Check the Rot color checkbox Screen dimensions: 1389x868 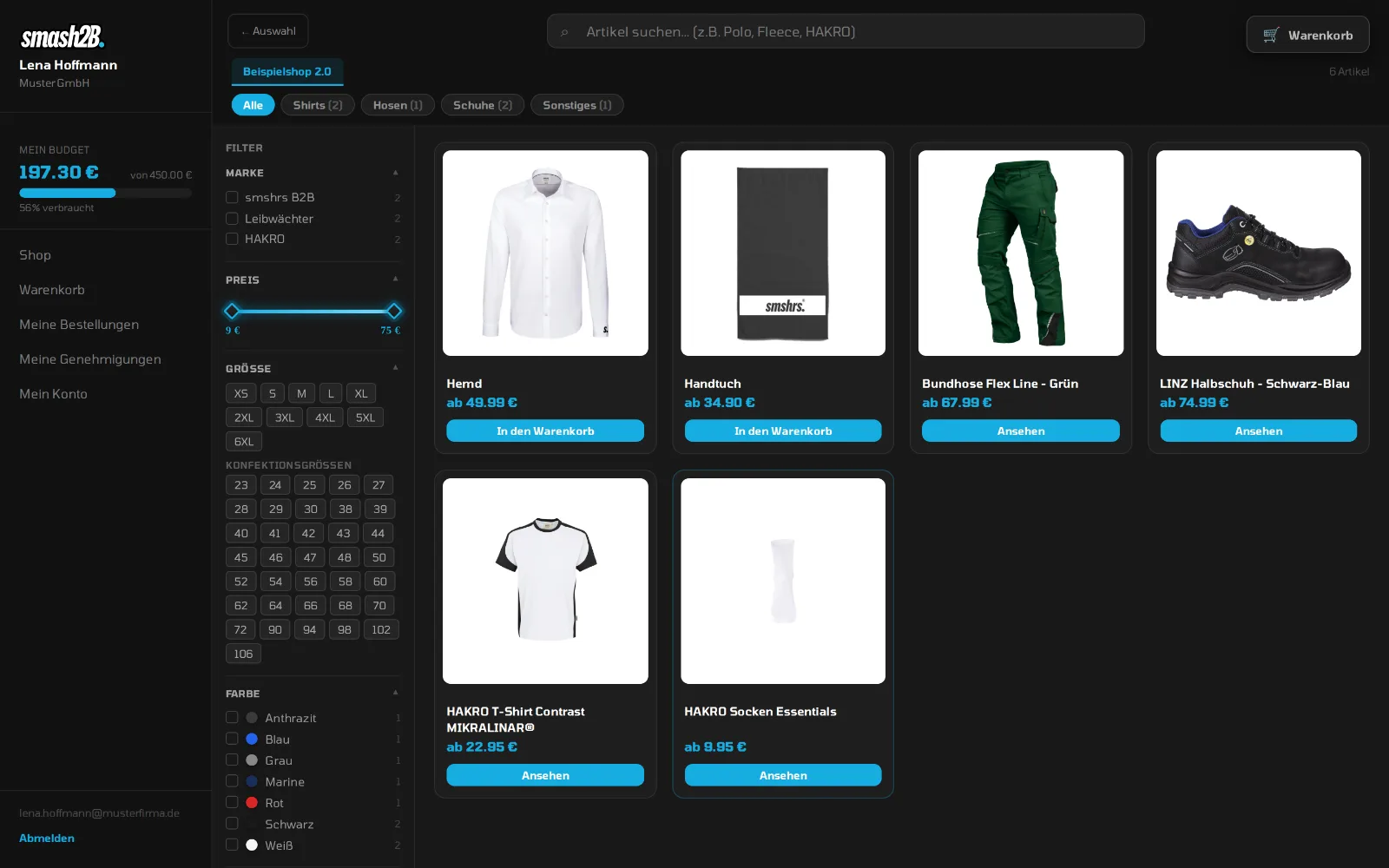pos(232,802)
